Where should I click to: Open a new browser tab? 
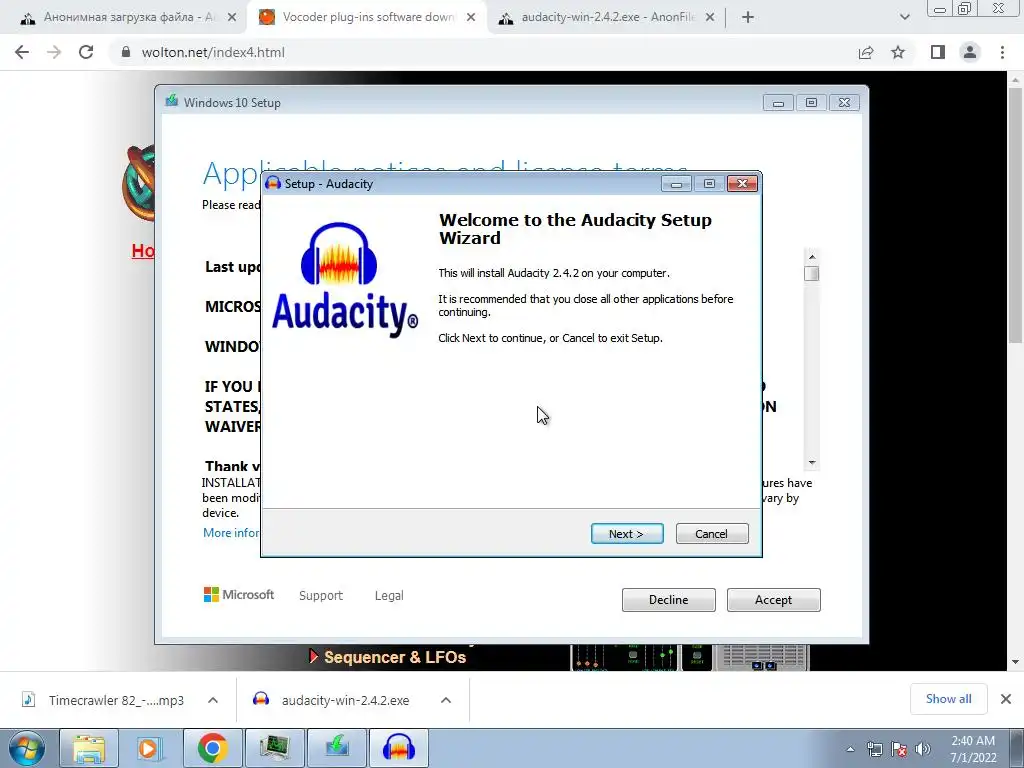click(748, 18)
